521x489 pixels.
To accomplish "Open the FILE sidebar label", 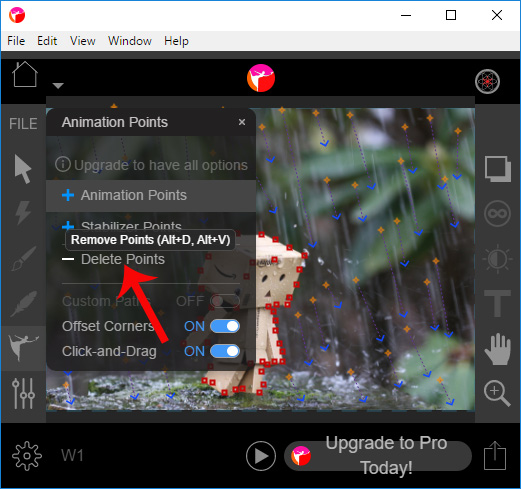I will click(23, 124).
